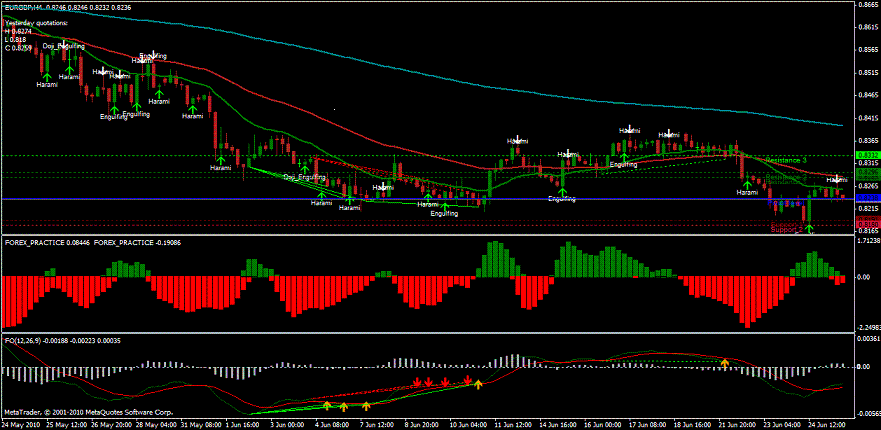Screen dimensions: 881x430
Task: Click the FO(12,26,9) indicator label
Action: (28, 342)
